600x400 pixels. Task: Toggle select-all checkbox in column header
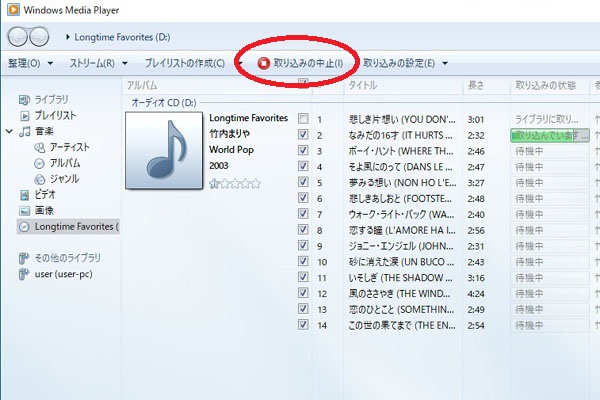coord(303,86)
